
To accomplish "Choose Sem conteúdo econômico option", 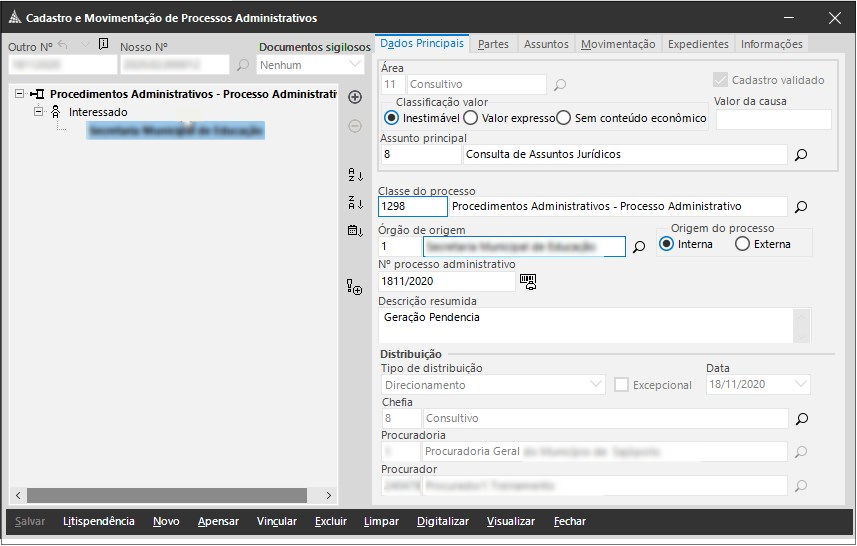I will pos(564,118).
